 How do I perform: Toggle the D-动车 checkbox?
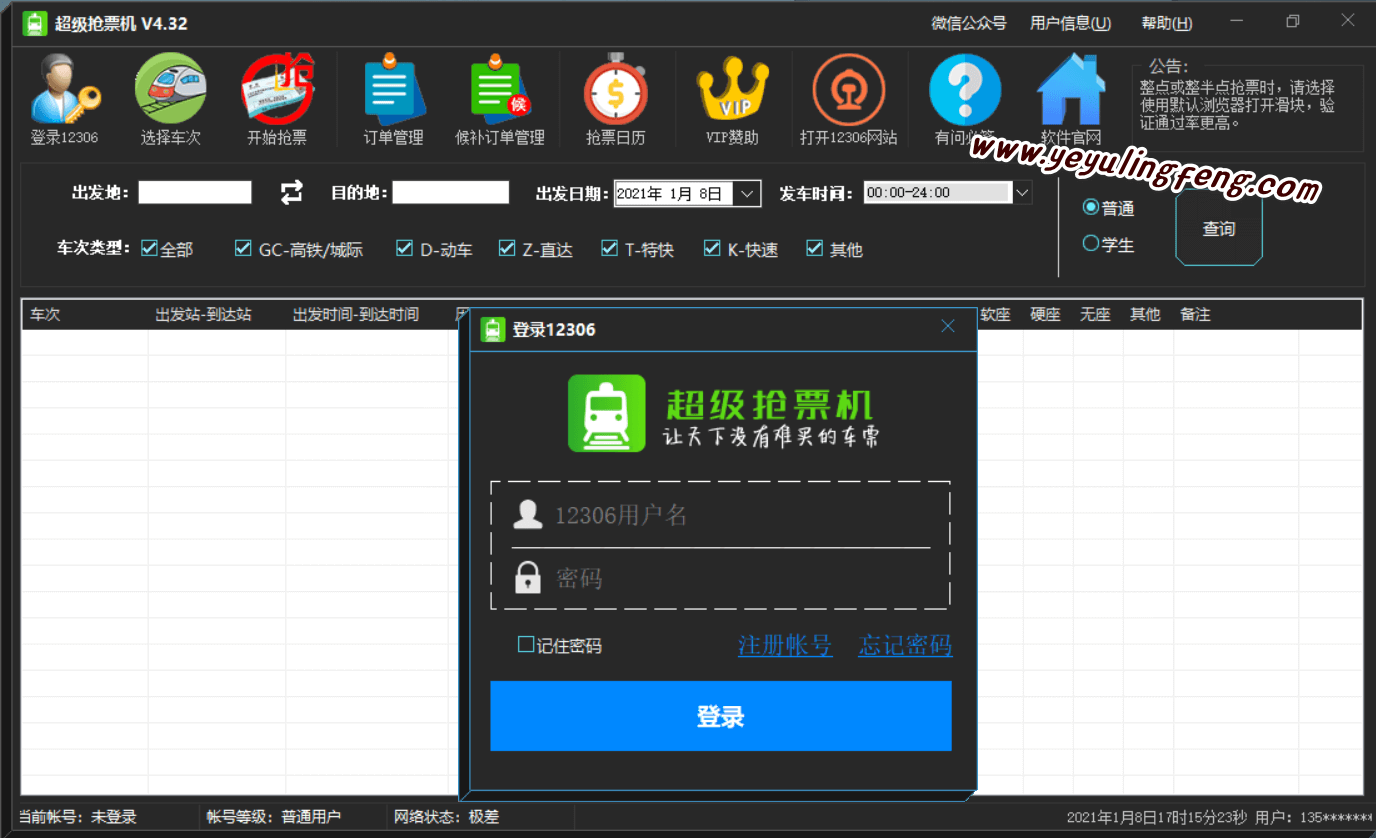tap(404, 248)
